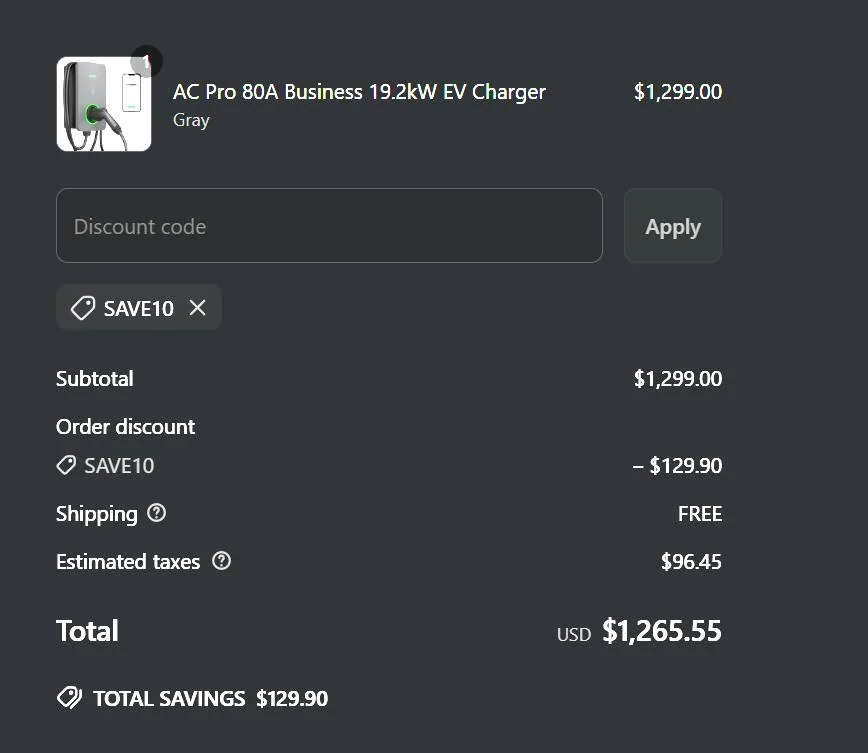
Task: Focus the Discount code input field
Action: tap(329, 226)
